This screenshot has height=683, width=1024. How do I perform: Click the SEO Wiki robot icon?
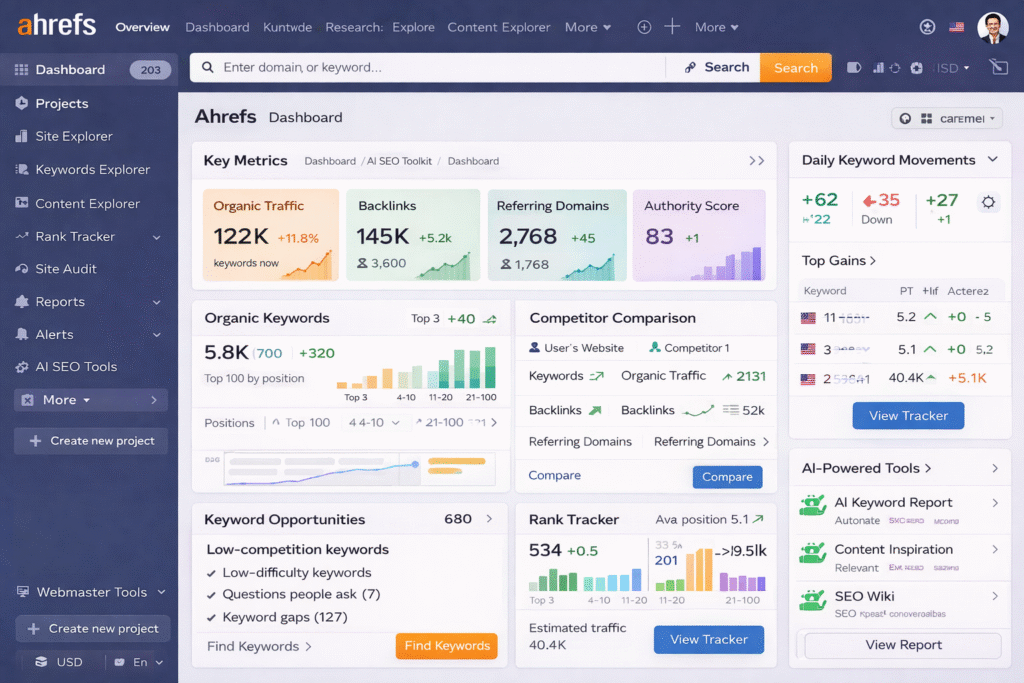pyautogui.click(x=813, y=600)
